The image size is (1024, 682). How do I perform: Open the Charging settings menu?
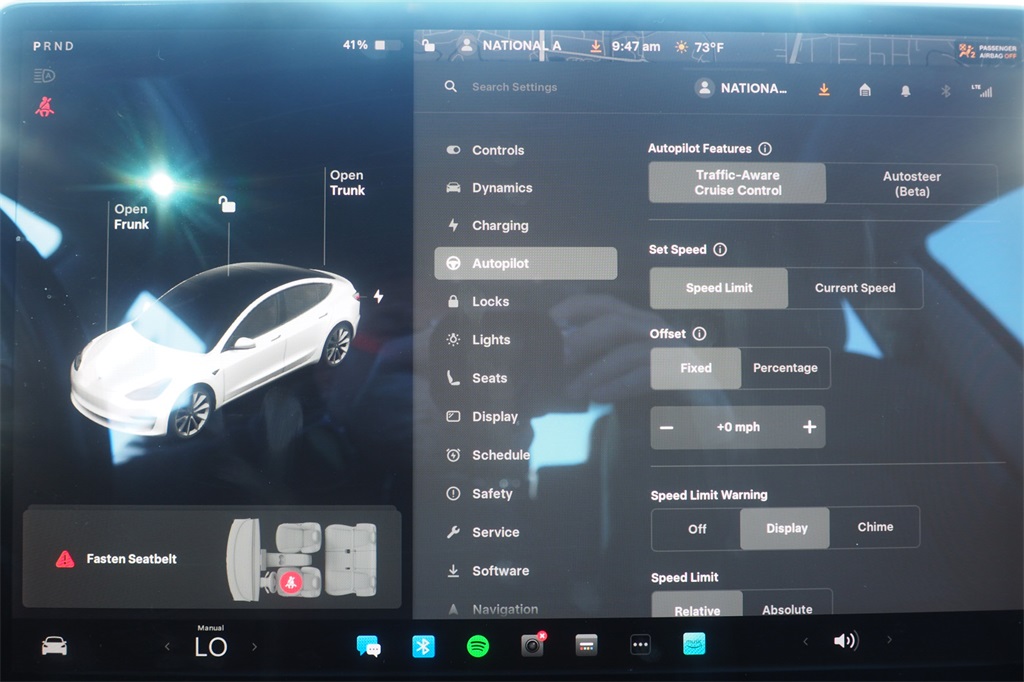[500, 226]
